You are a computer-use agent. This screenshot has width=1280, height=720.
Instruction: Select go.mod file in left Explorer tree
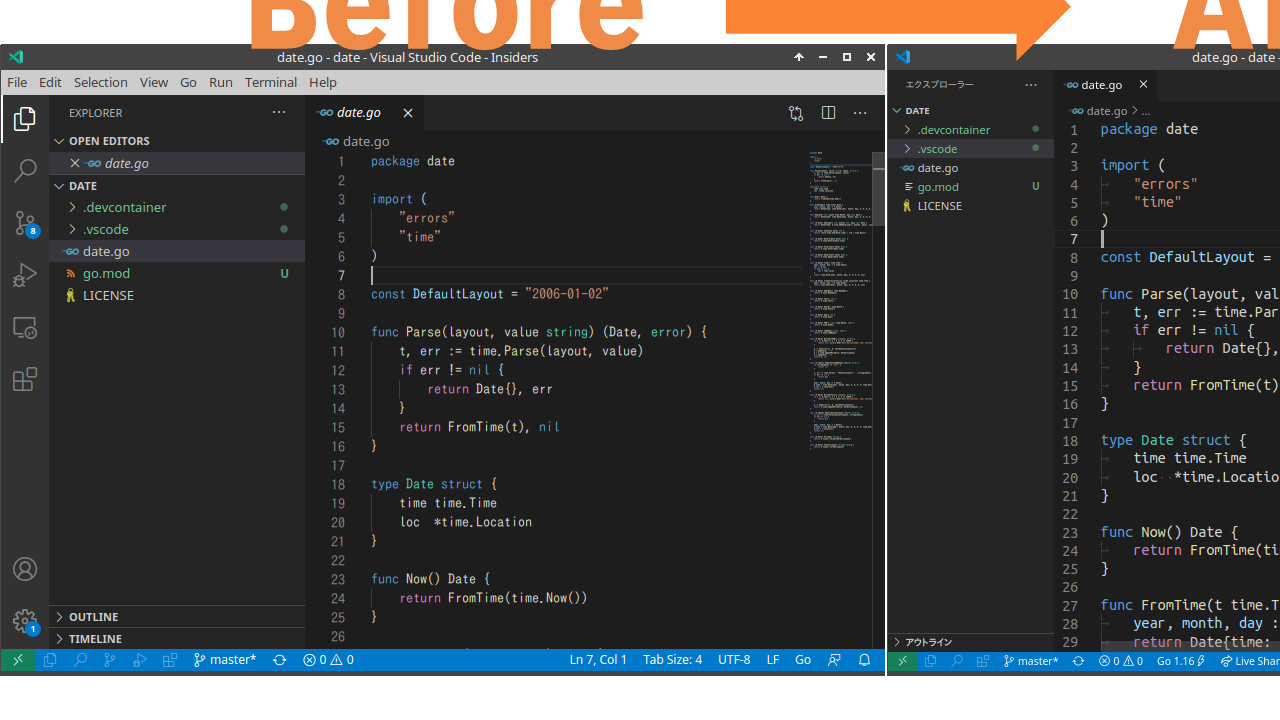point(177,273)
